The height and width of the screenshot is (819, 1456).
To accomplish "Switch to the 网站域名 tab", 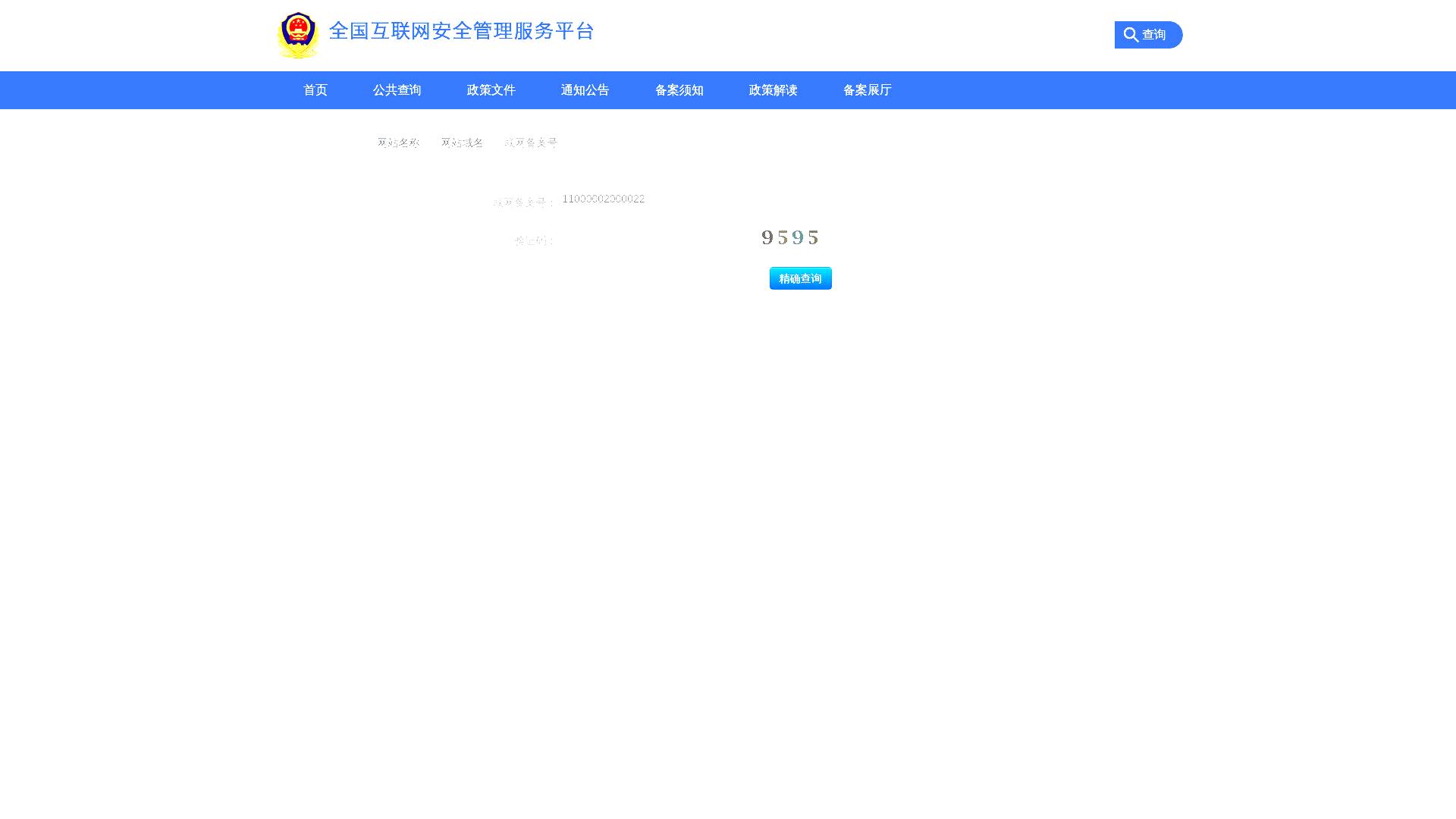I will pyautogui.click(x=462, y=143).
